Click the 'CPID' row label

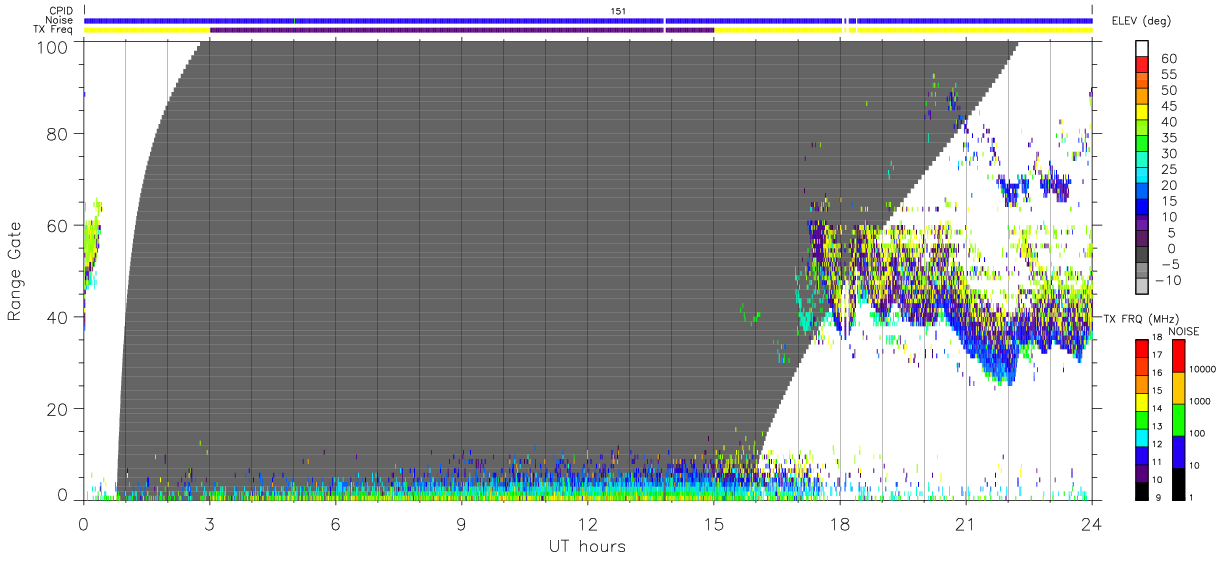(63, 11)
